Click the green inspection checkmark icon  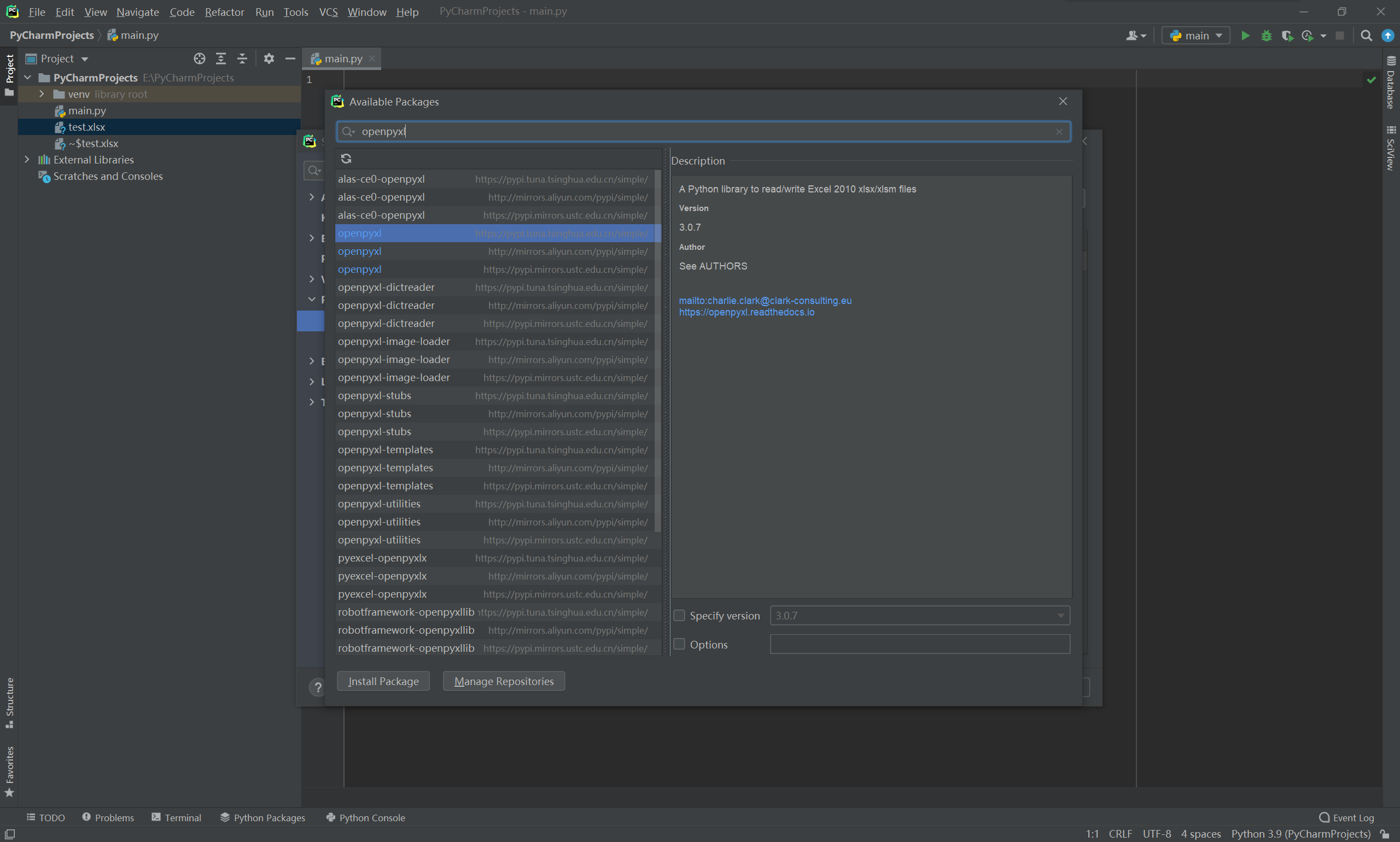[1371, 80]
